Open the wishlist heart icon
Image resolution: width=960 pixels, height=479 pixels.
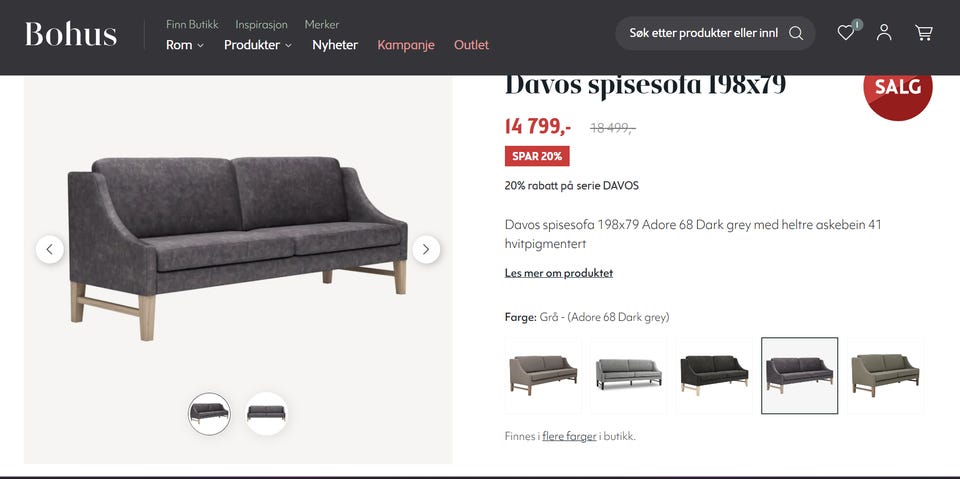846,33
